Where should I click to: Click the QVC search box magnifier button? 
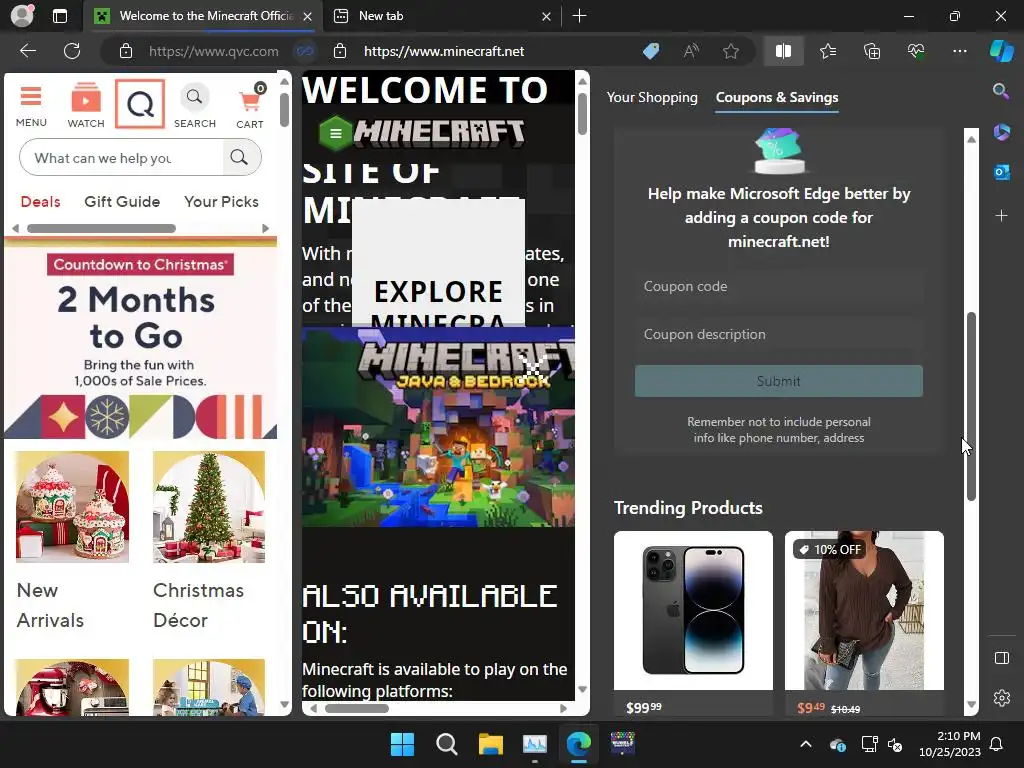coord(240,157)
